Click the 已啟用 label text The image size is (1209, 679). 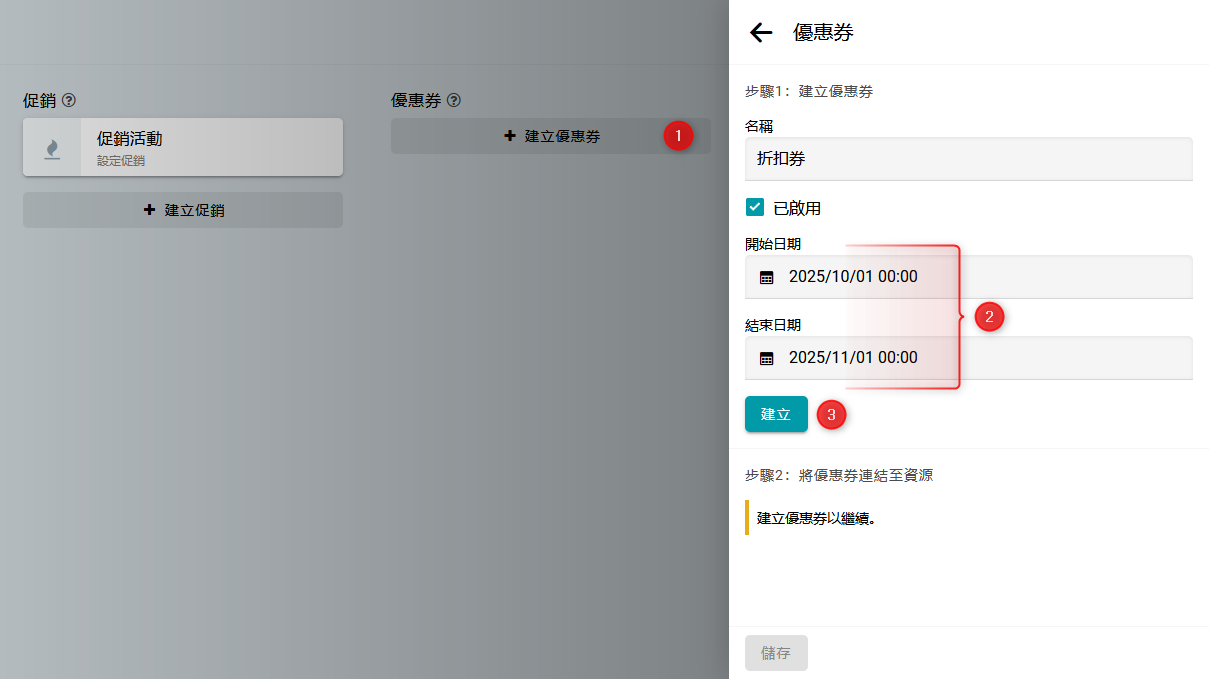tap(797, 208)
